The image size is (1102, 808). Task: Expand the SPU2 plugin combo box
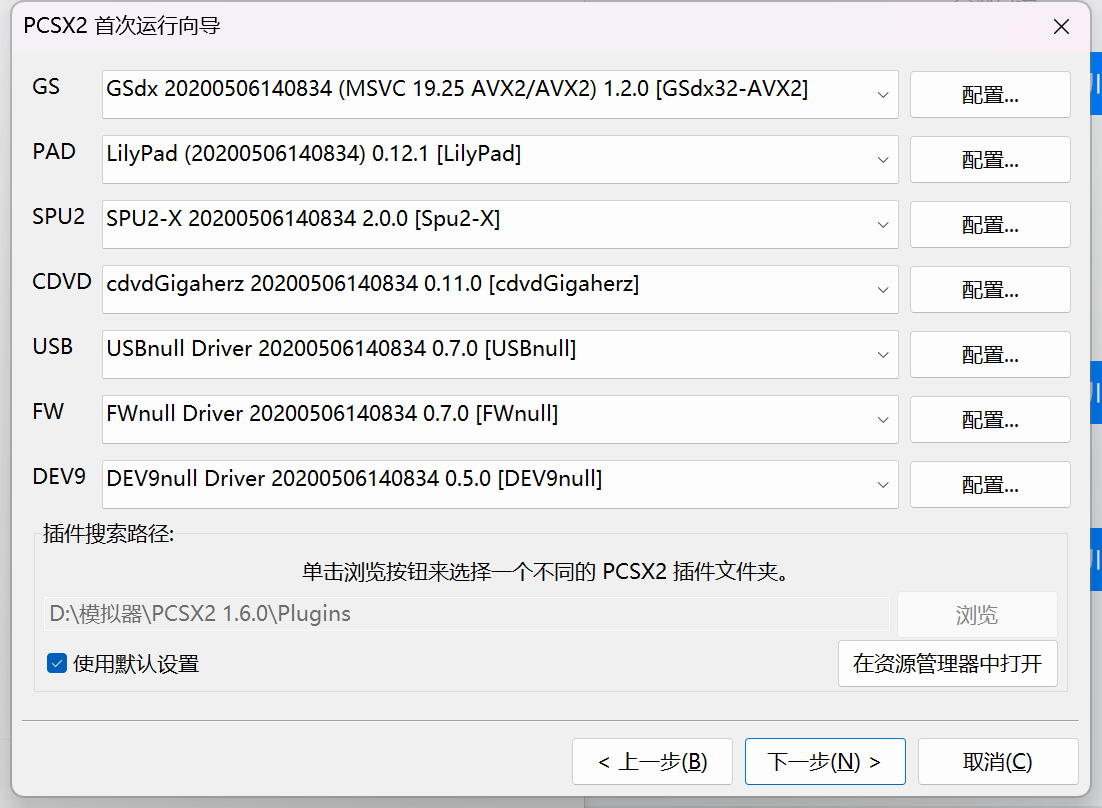coord(500,224)
